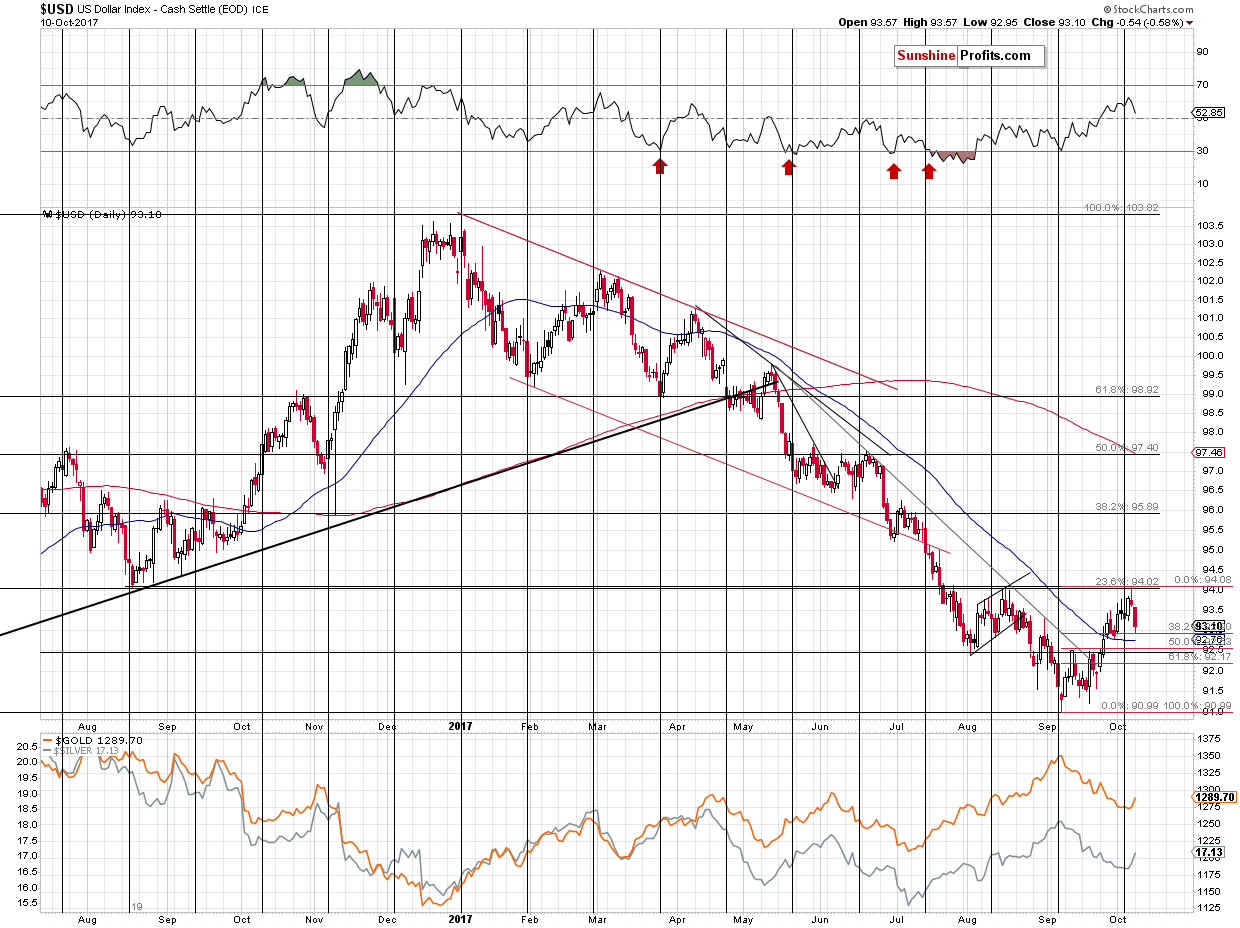The width and height of the screenshot is (1240, 928).
Task: Select the Low 92.95 value in the header
Action: click(x=993, y=22)
